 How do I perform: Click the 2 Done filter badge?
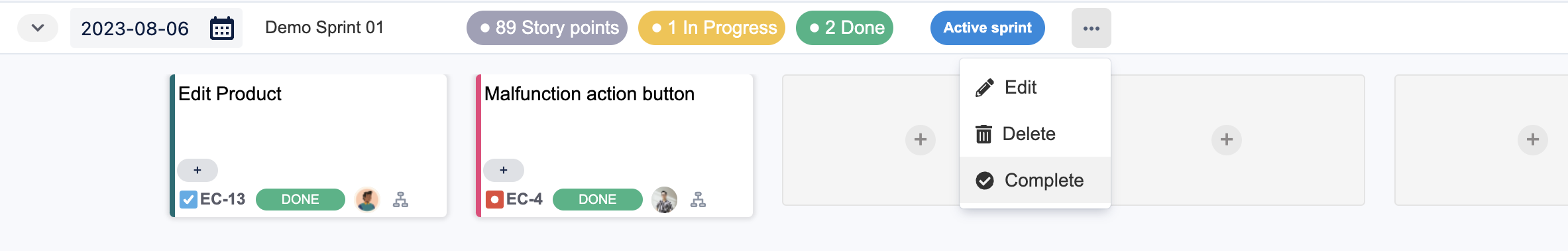pos(844,28)
